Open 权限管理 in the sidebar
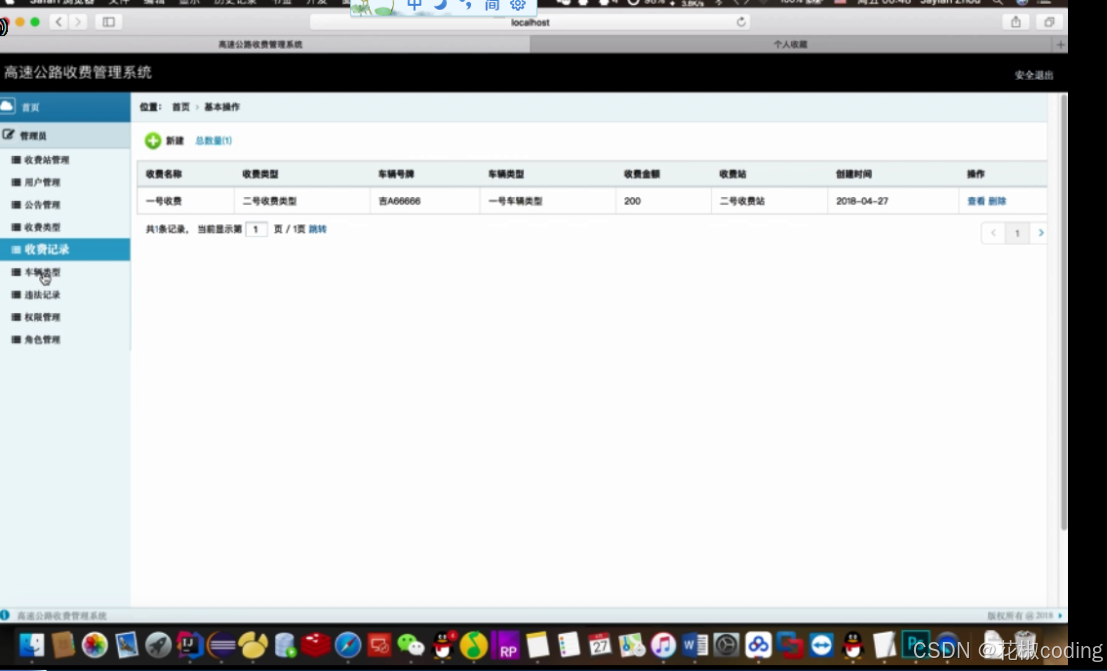The width and height of the screenshot is (1107, 671). pos(42,317)
